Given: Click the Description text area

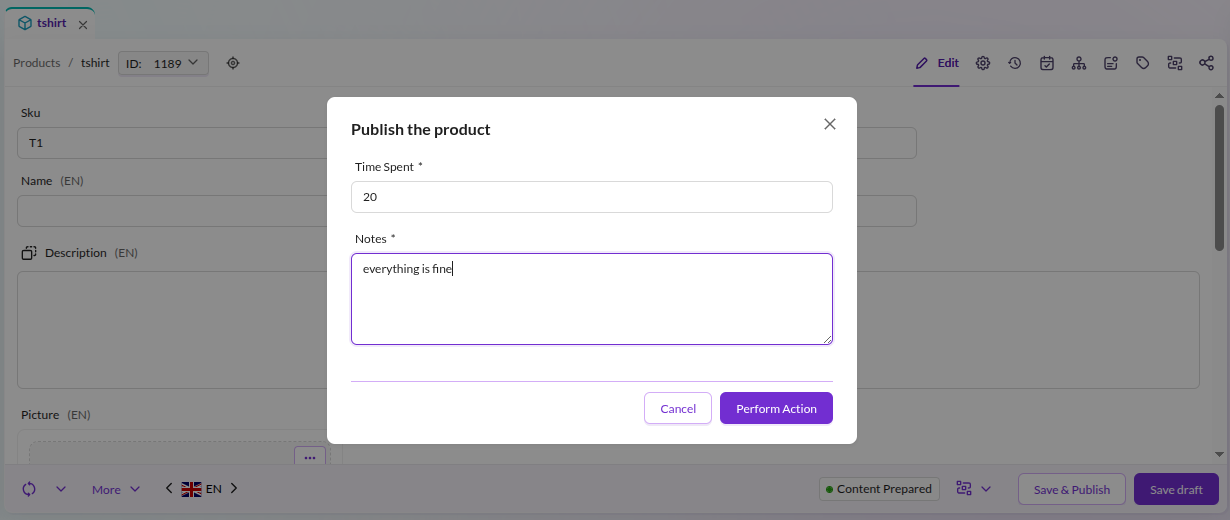Looking at the screenshot, I should click(608, 330).
